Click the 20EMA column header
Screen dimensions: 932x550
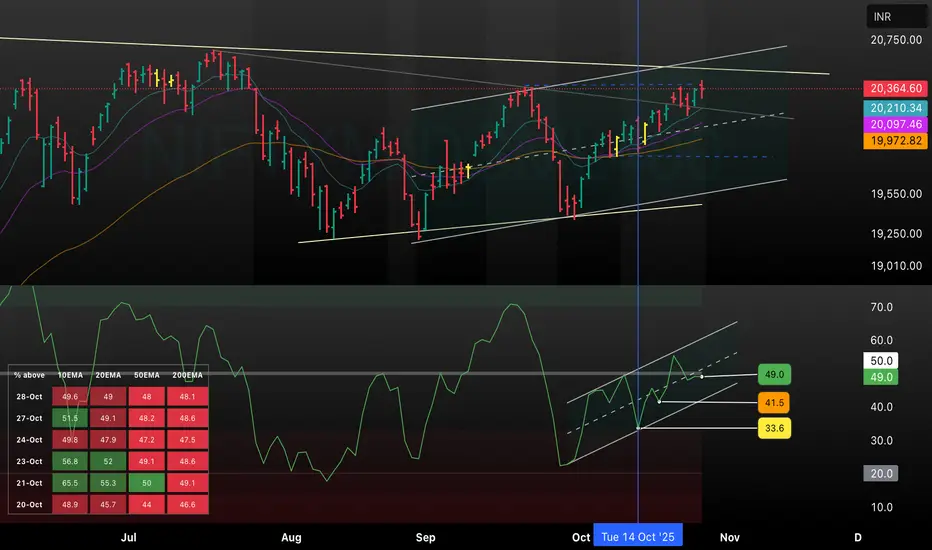(x=108, y=375)
